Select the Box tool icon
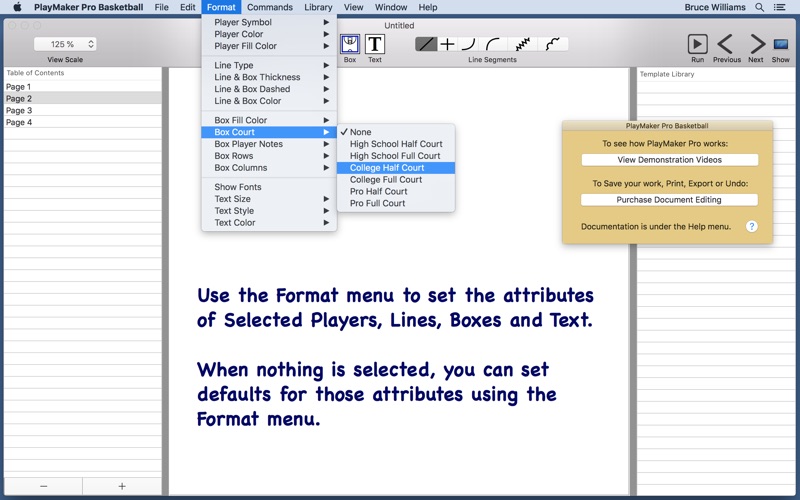Screen dimensions: 800x500 [349, 44]
